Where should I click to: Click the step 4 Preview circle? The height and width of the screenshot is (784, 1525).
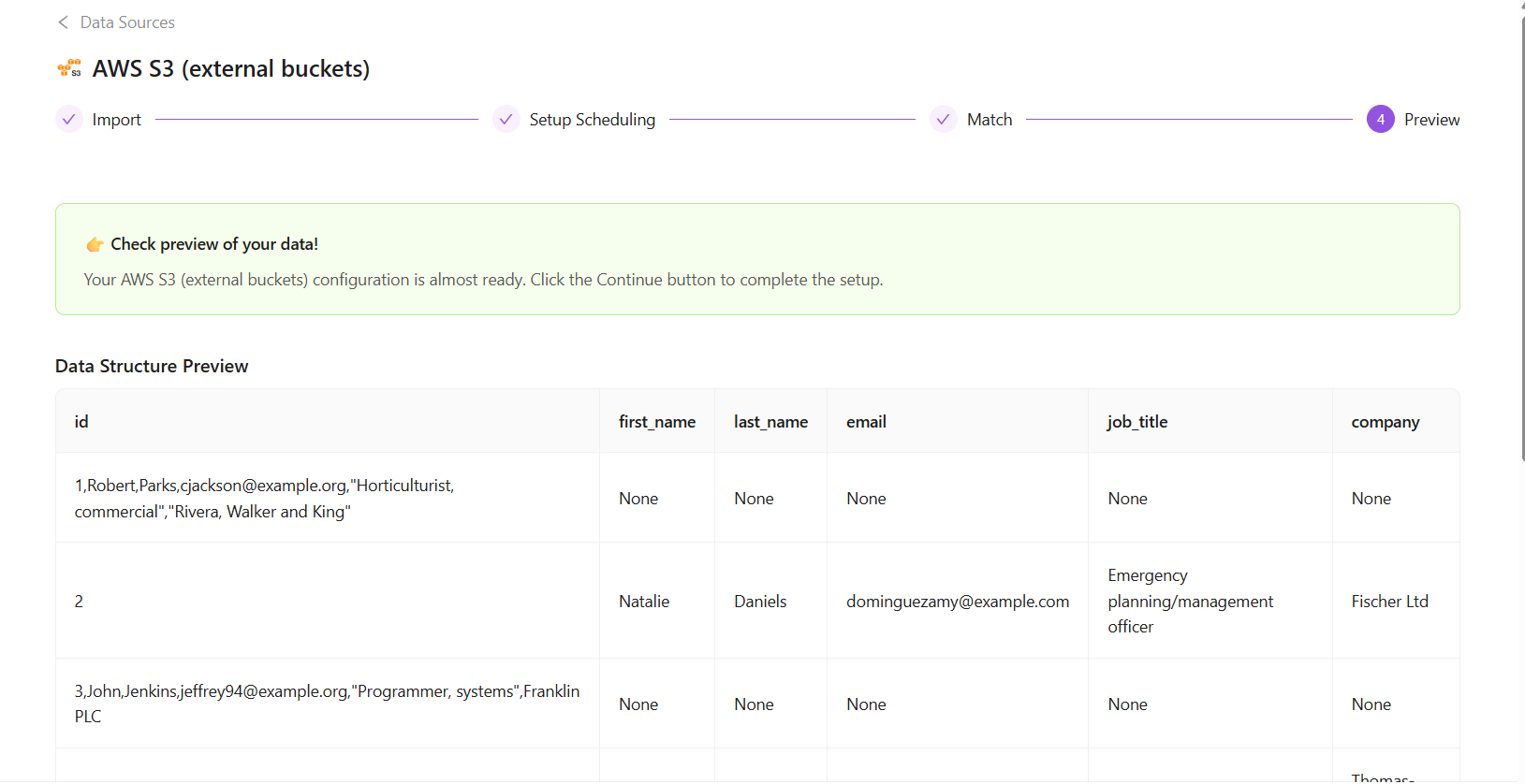pos(1380,120)
